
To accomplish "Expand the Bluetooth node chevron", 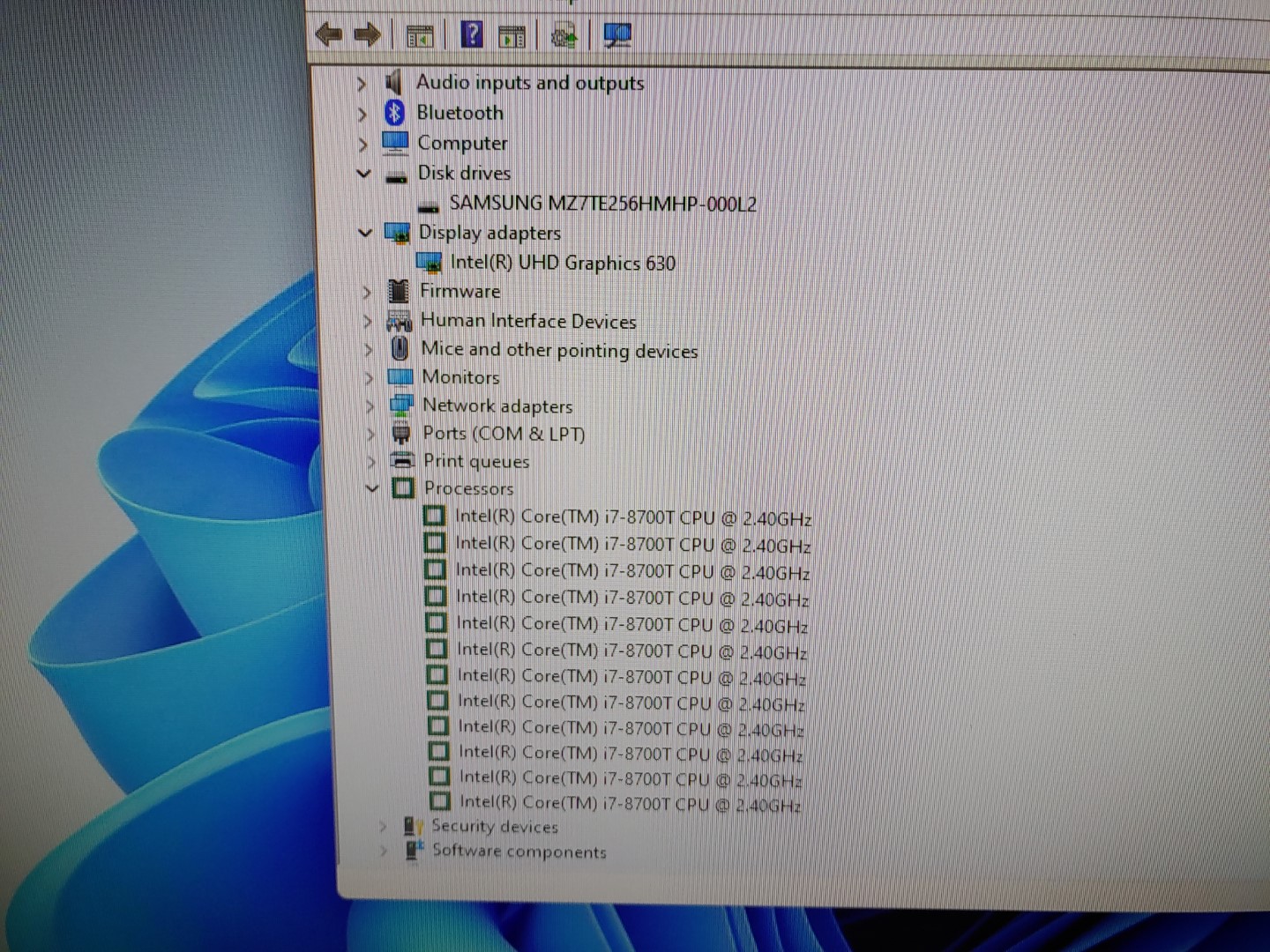I will (x=362, y=114).
